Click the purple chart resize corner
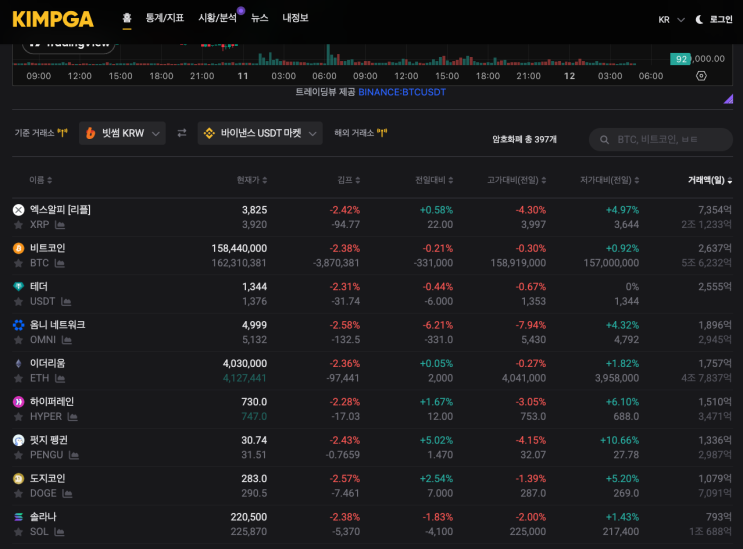 click(x=729, y=99)
